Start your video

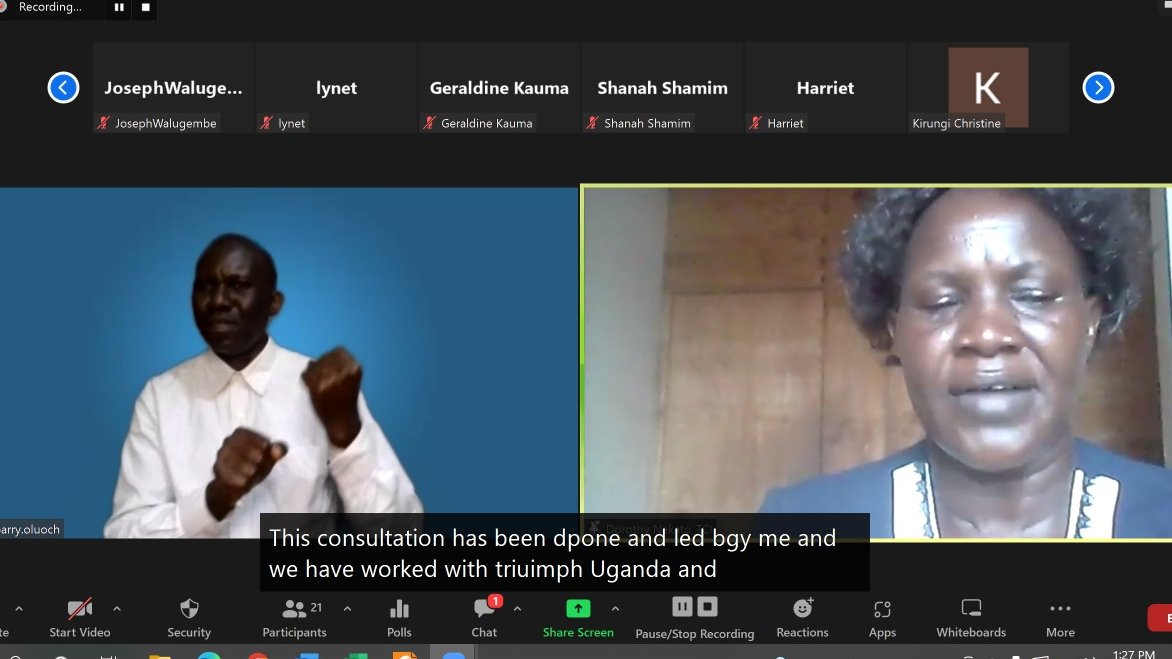79,615
